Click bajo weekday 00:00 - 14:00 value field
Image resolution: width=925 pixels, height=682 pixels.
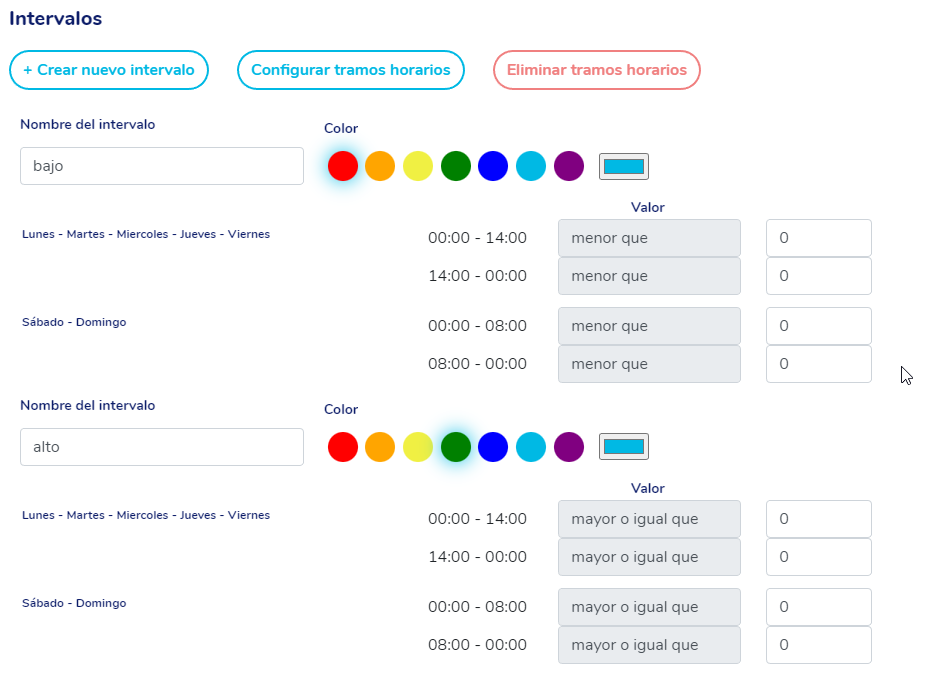[x=818, y=238]
